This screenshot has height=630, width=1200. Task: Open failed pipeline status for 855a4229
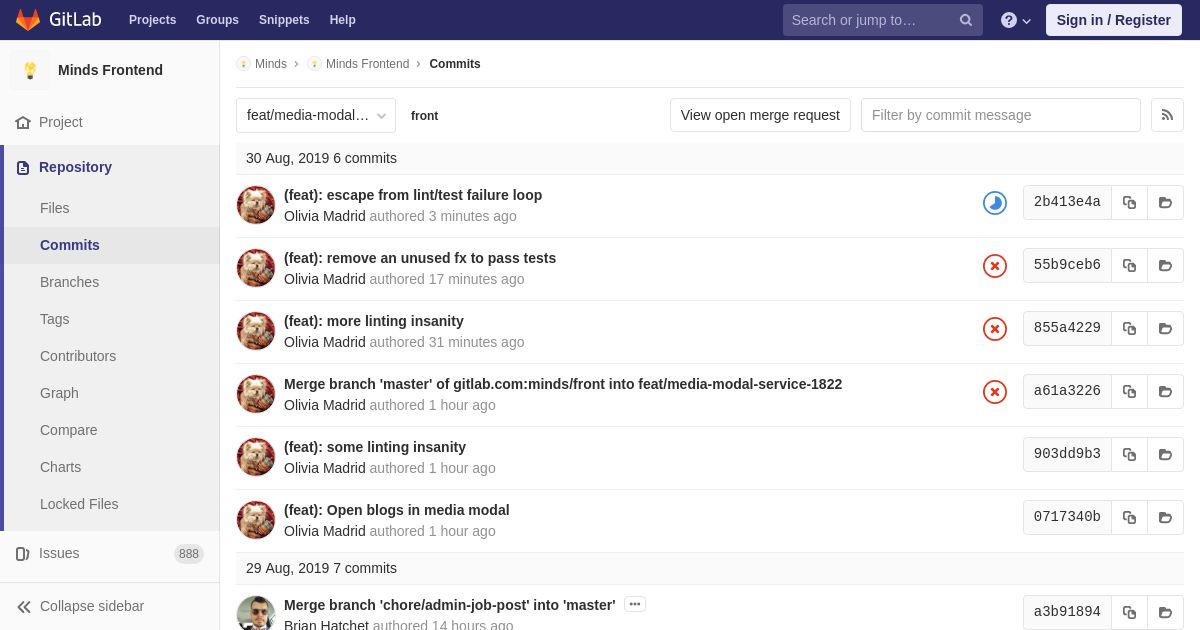coord(995,329)
